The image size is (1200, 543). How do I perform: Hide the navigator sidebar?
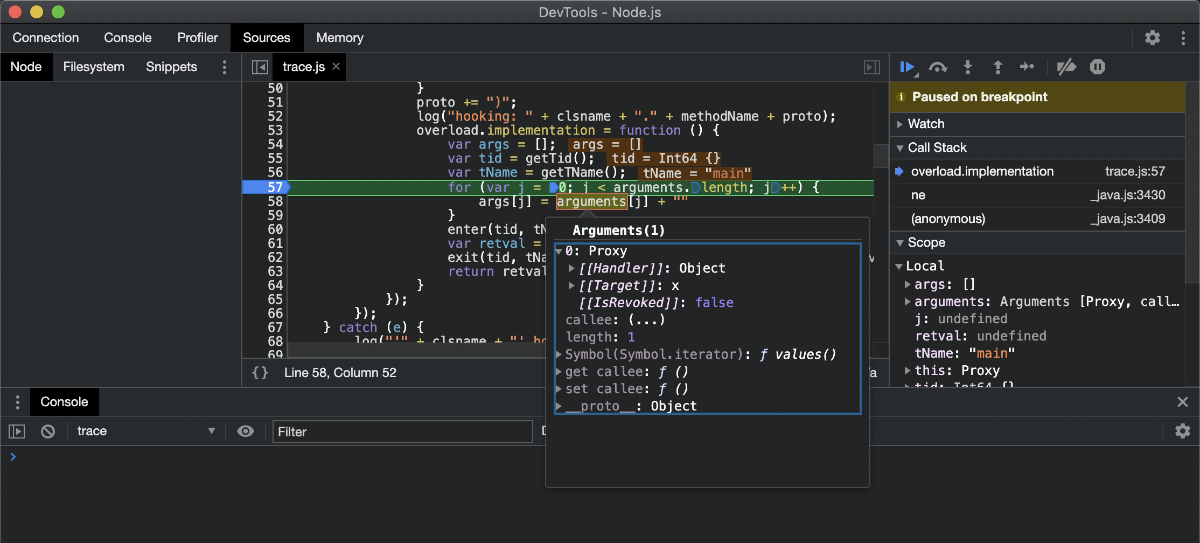(x=259, y=67)
